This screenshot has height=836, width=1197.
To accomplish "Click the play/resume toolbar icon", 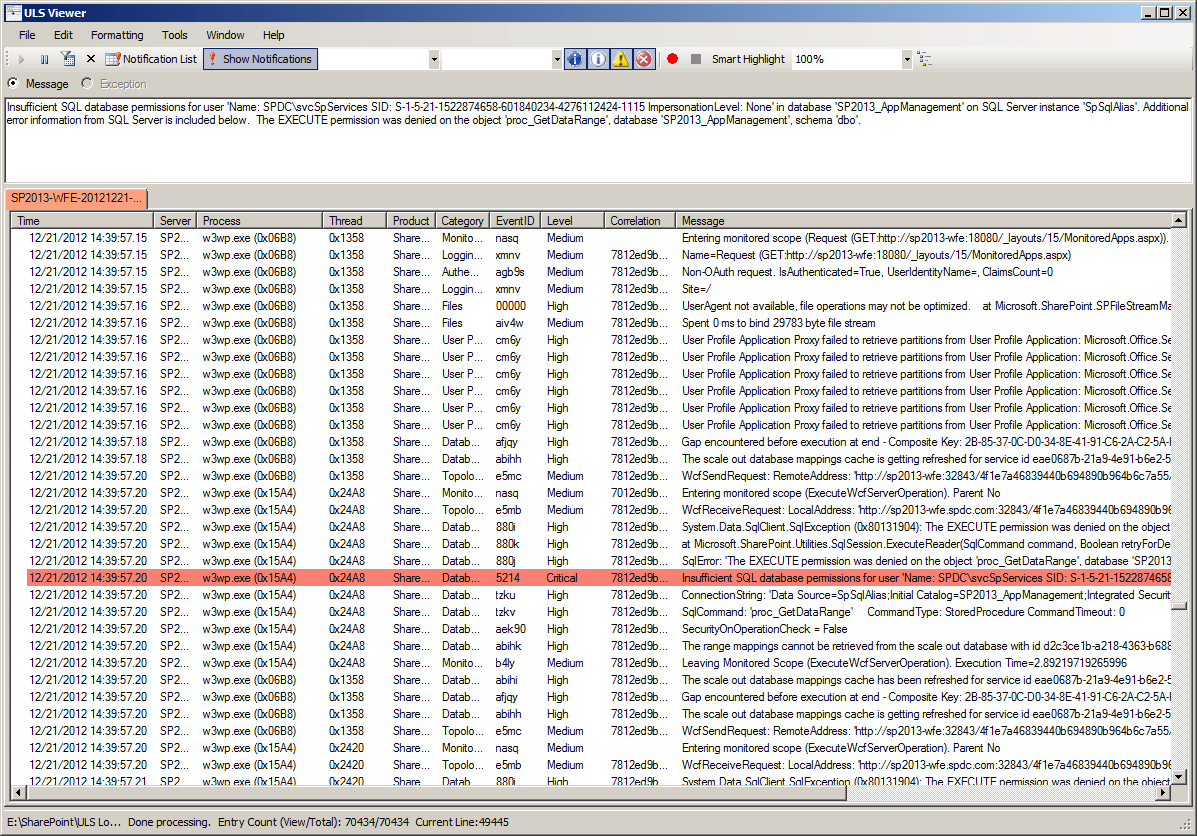I will pyautogui.click(x=21, y=59).
